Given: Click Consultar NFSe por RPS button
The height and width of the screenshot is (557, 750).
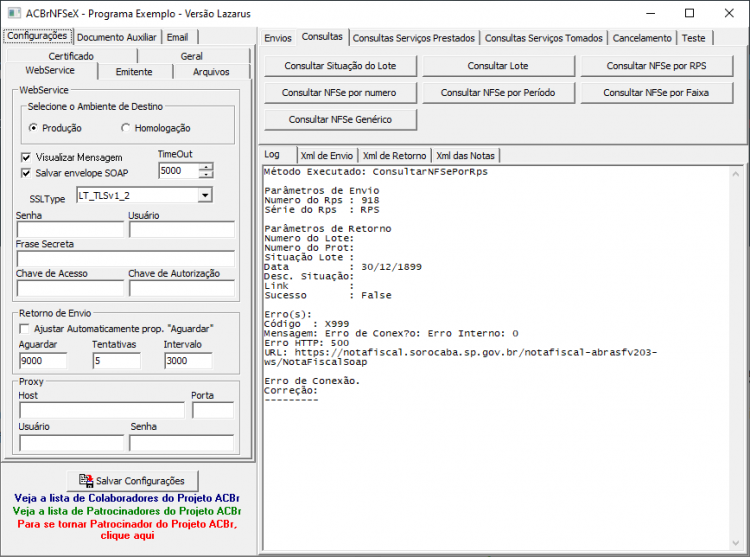Looking at the screenshot, I should pyautogui.click(x=656, y=66).
